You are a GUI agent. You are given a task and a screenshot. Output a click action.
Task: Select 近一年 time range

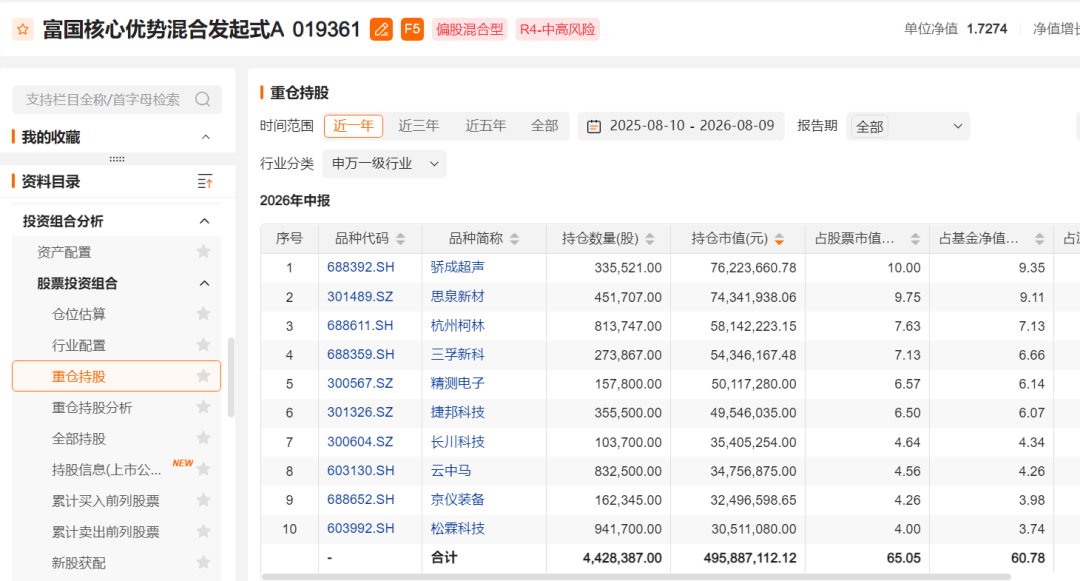point(353,126)
